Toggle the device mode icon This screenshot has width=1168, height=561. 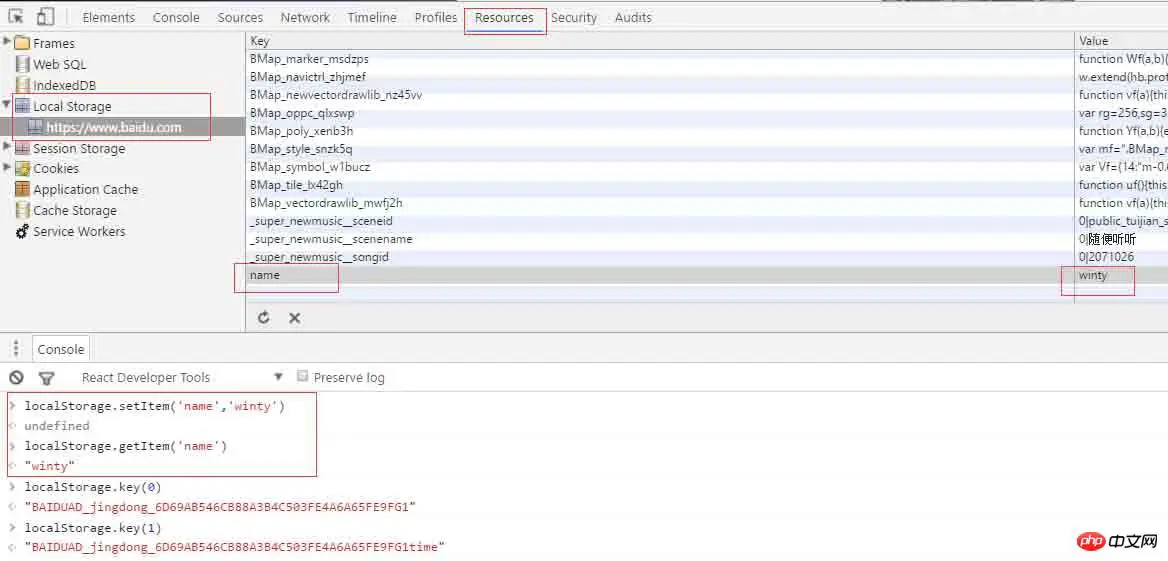[x=45, y=17]
